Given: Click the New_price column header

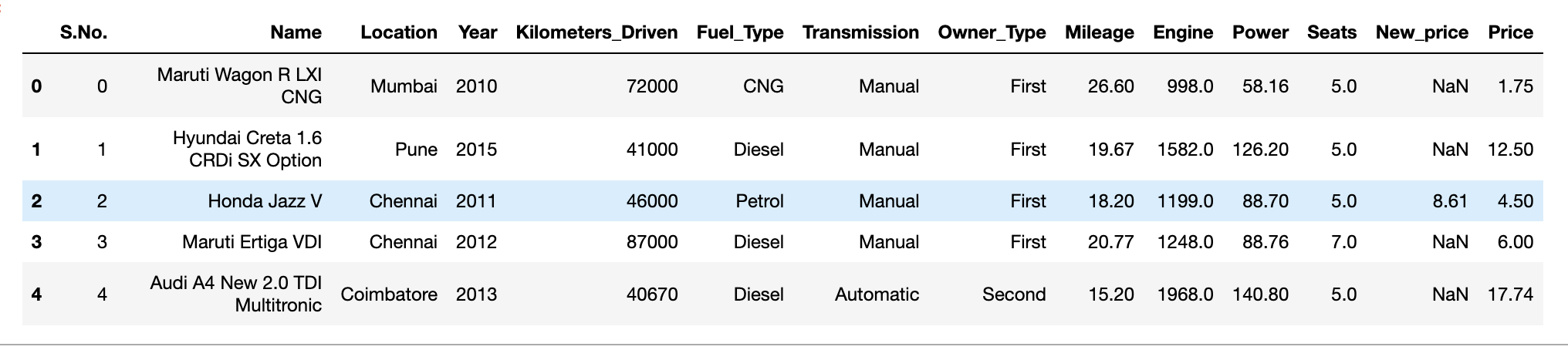Looking at the screenshot, I should (x=1421, y=32).
